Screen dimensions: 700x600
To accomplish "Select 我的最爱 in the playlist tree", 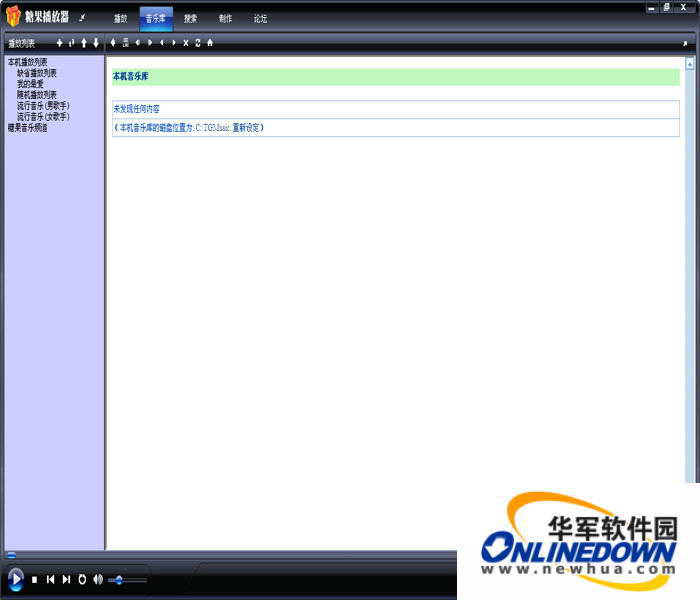I will click(30, 83).
